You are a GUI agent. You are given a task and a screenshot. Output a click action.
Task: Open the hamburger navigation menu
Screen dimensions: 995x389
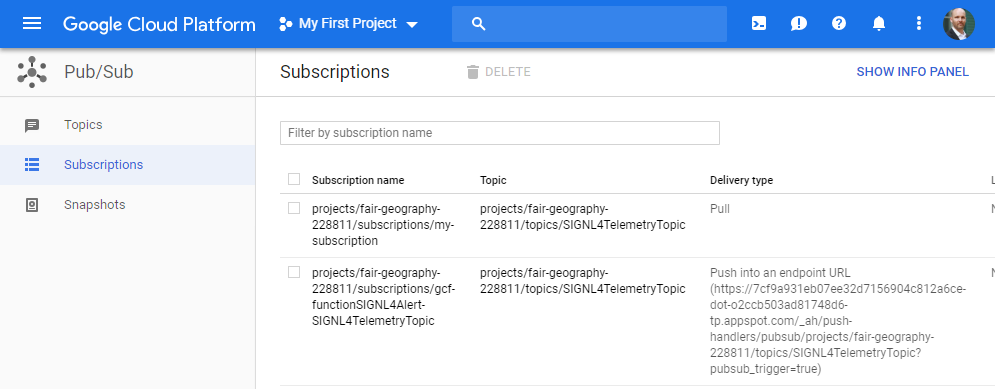coord(32,23)
